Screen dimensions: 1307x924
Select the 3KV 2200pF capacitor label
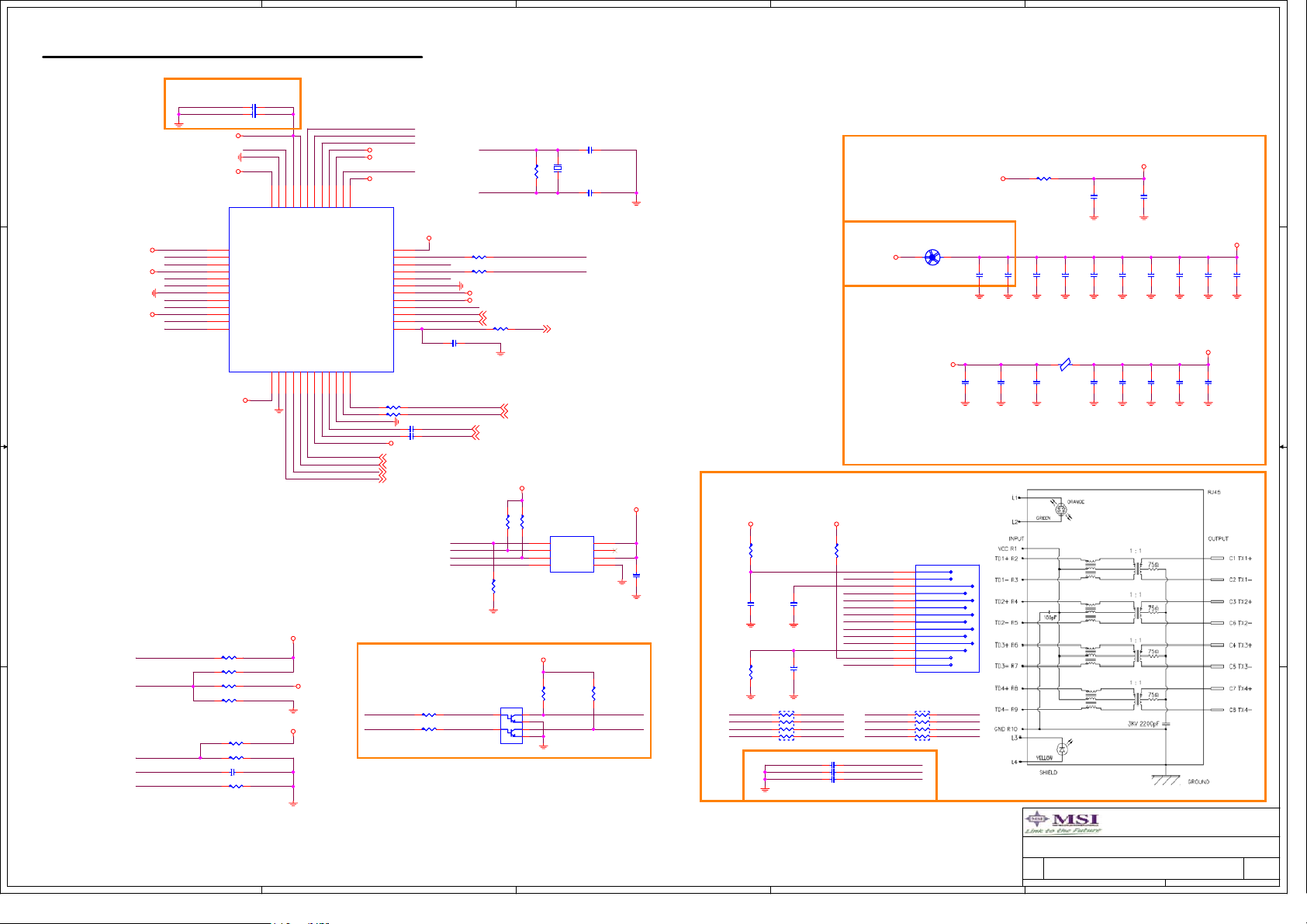[x=1144, y=724]
